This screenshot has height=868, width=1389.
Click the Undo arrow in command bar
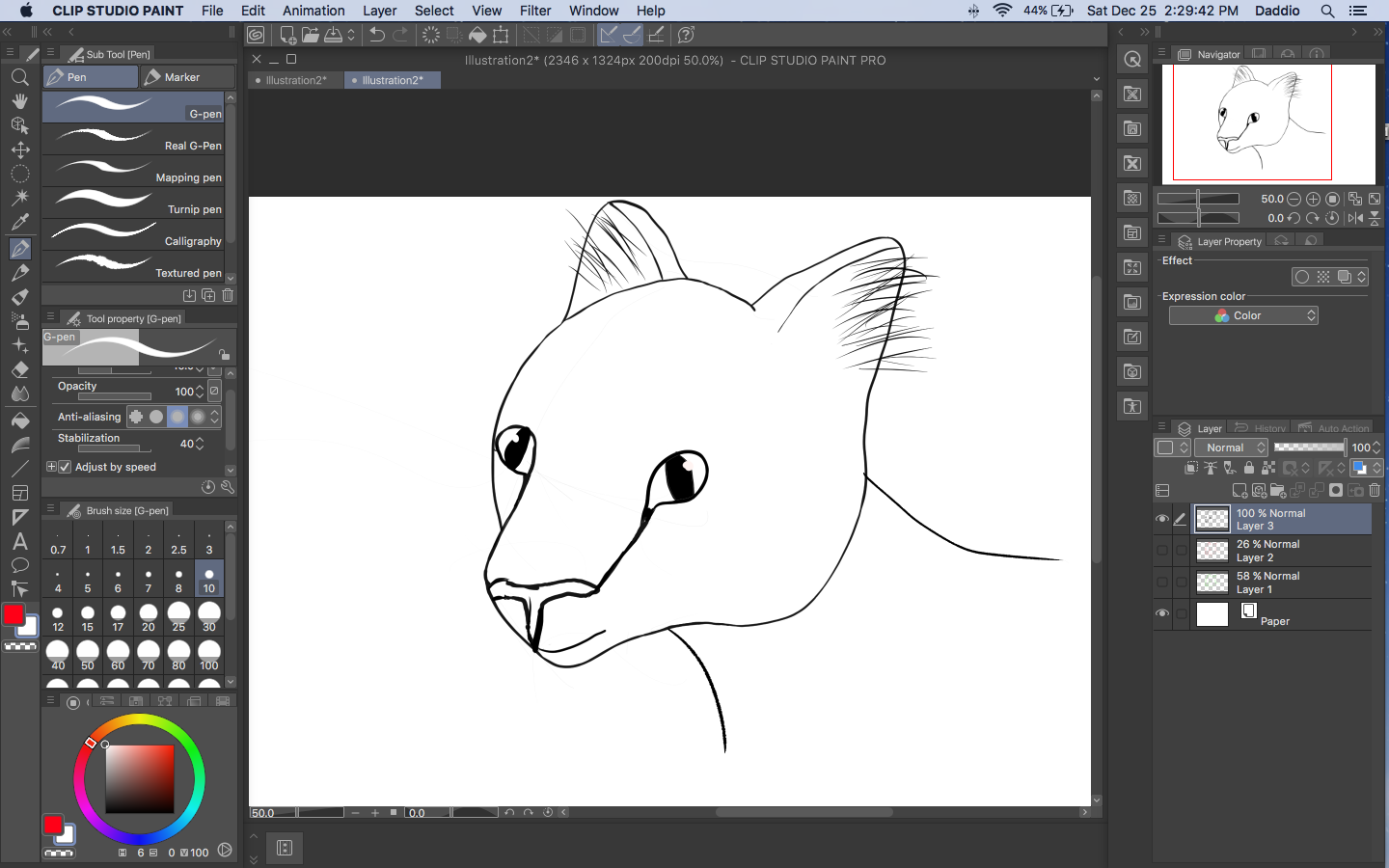click(x=377, y=35)
